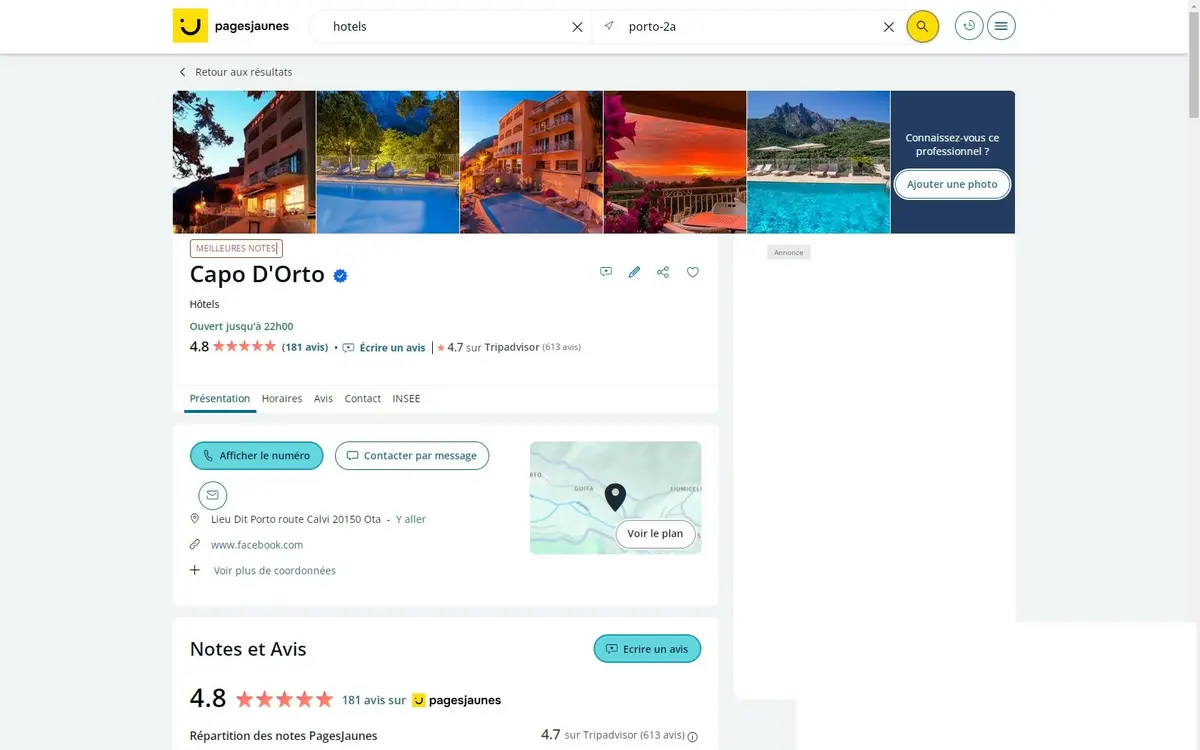This screenshot has width=1200, height=750.
Task: Click the Y aller directions link
Action: tap(411, 519)
